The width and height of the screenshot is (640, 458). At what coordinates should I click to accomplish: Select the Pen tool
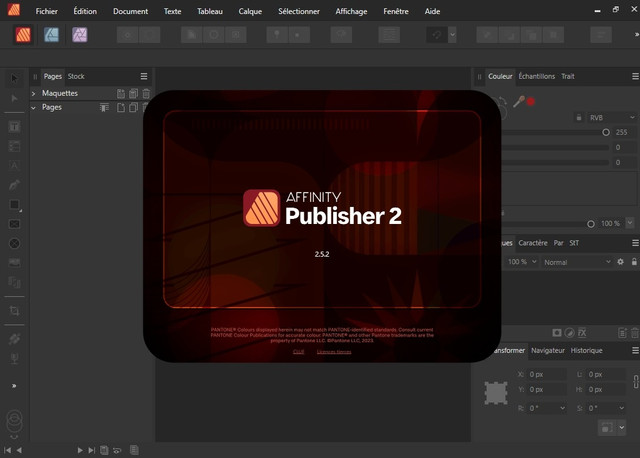tap(14, 185)
